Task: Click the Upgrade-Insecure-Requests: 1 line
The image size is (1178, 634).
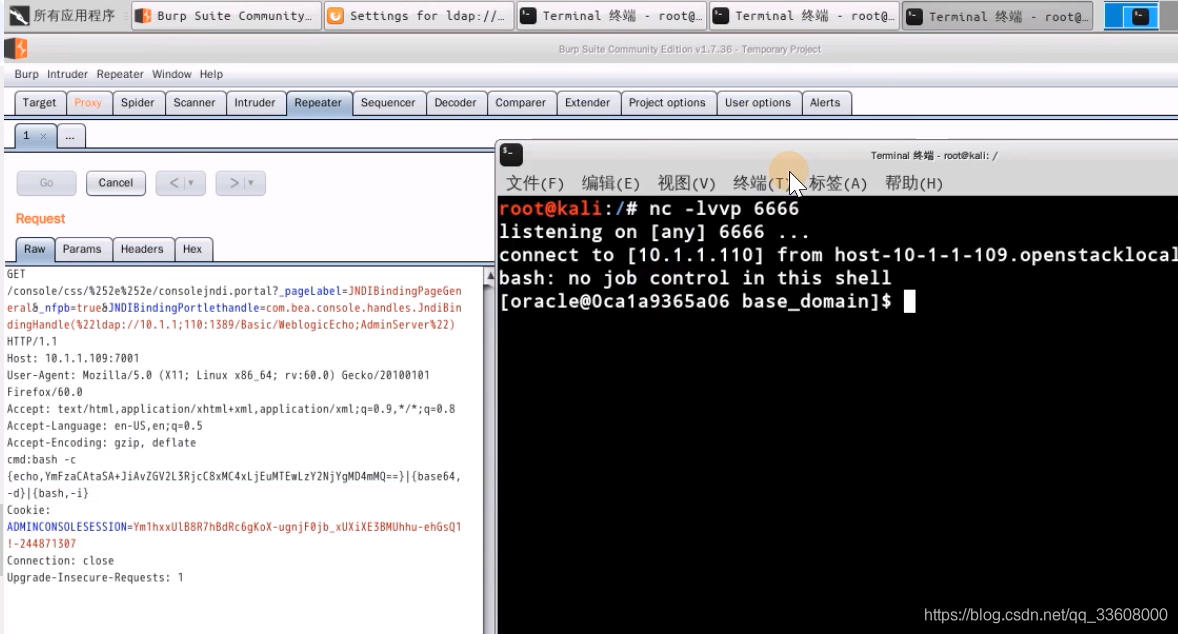Action: pos(95,577)
